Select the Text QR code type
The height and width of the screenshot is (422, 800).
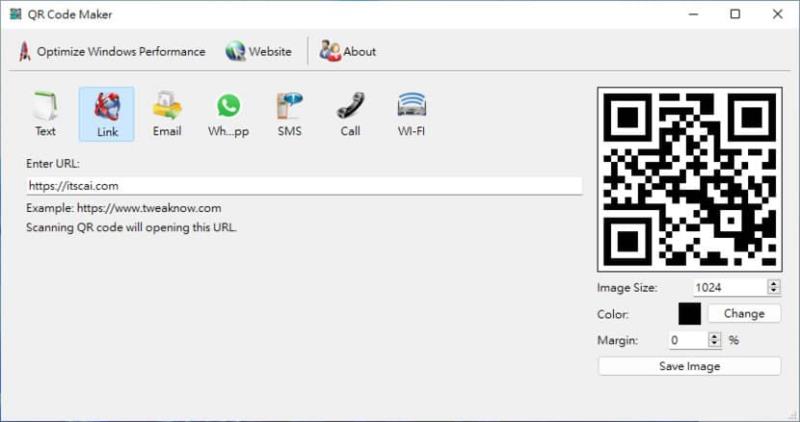[x=45, y=114]
